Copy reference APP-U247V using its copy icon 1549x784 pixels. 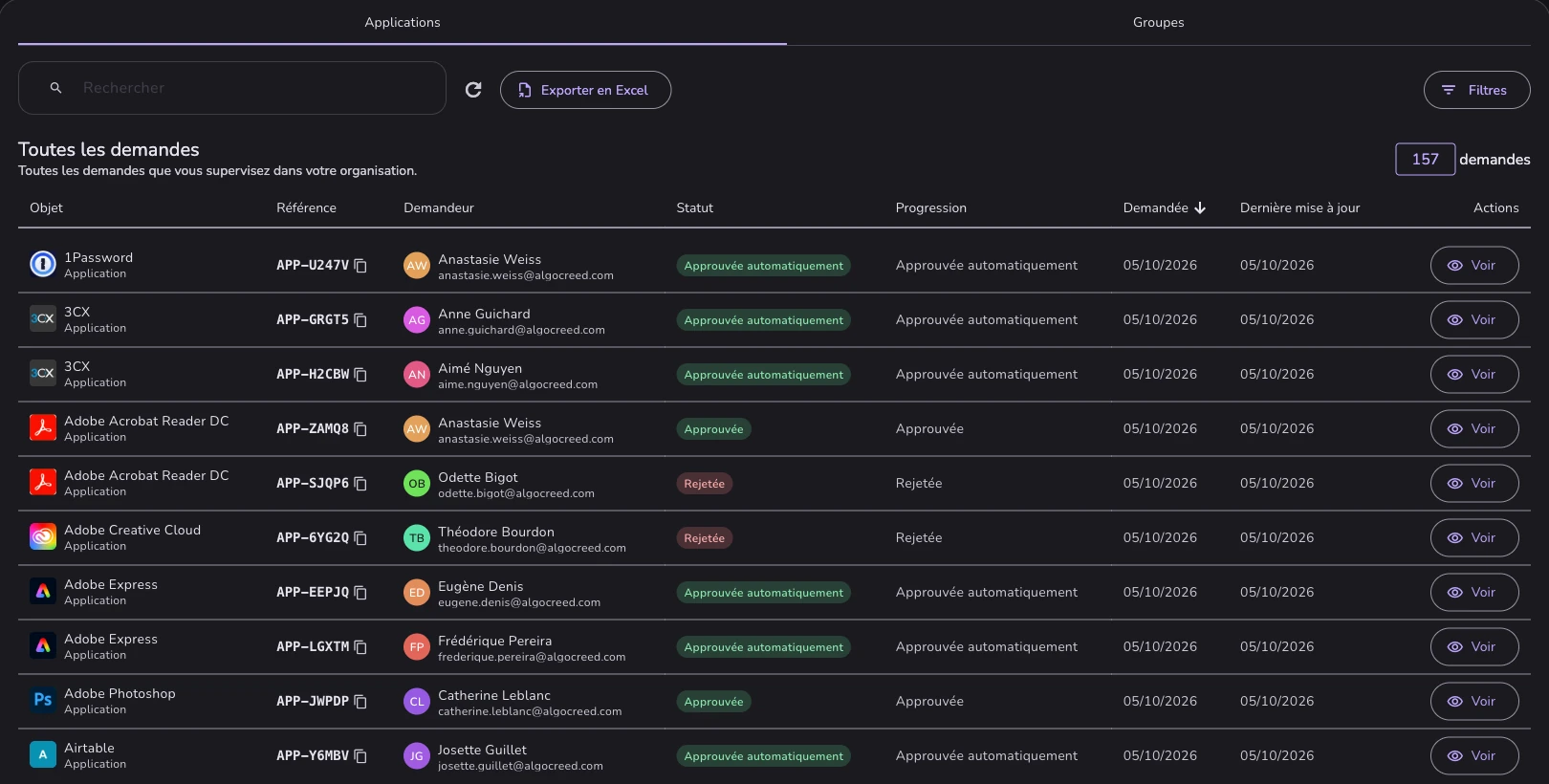coord(360,266)
